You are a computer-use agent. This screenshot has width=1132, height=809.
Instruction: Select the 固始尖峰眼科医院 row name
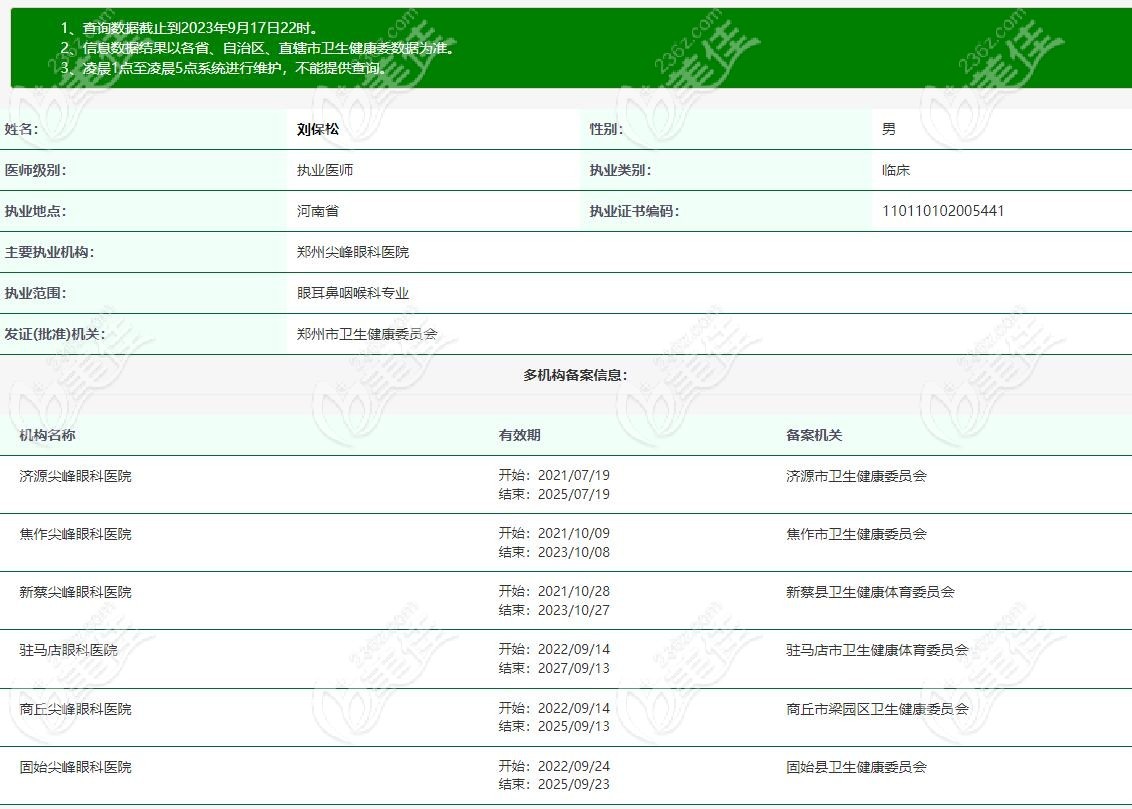tap(76, 767)
